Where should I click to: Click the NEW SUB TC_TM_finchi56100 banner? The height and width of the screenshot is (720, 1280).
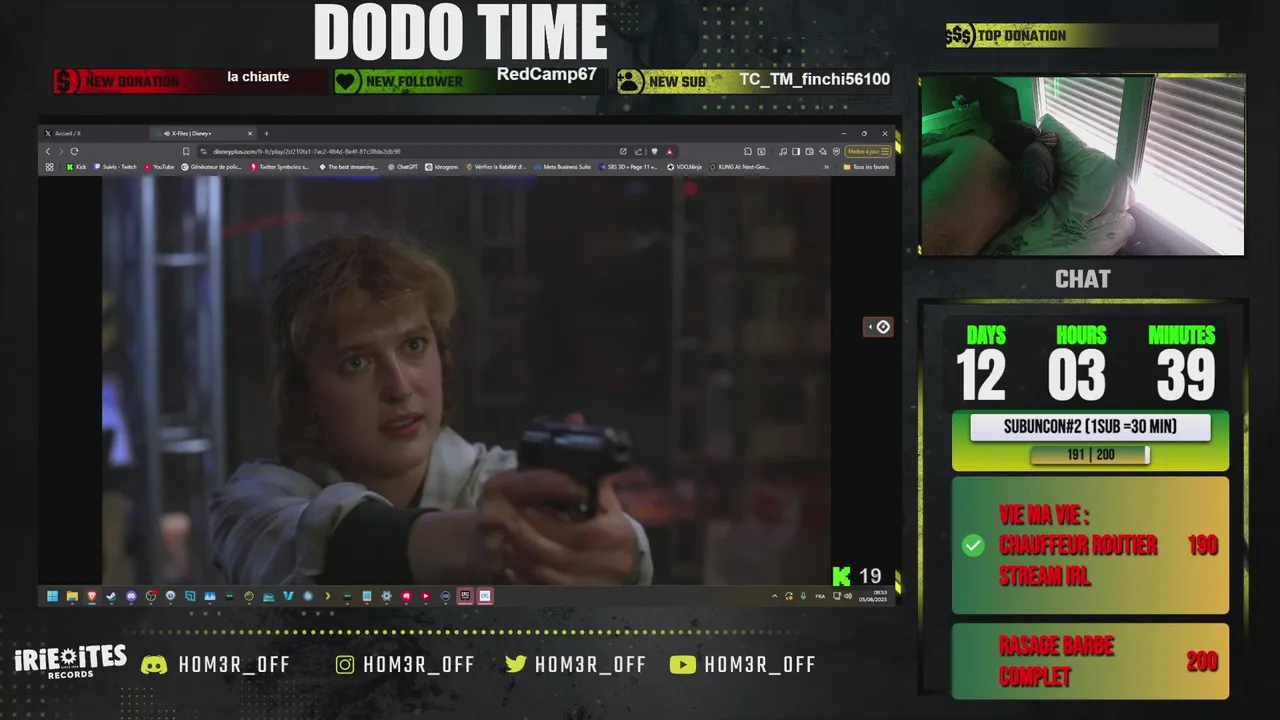754,81
